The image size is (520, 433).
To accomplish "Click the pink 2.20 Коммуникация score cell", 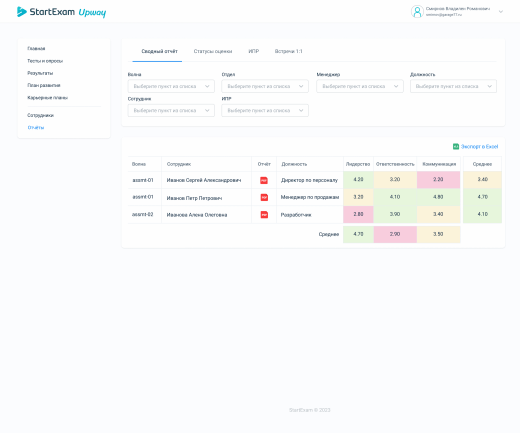I will pos(438,180).
